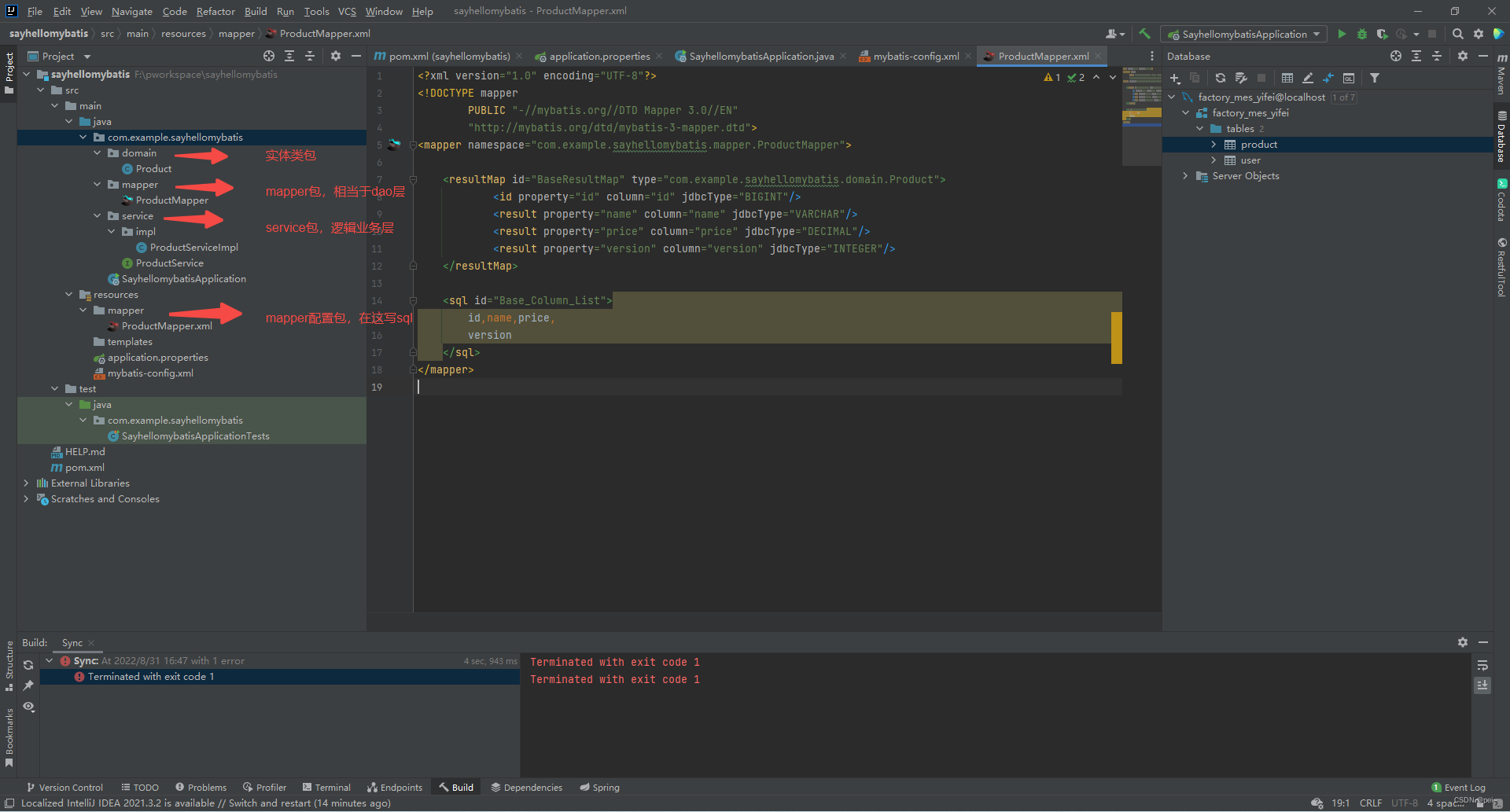Collapse the Sync build result node
Image resolution: width=1510 pixels, height=812 pixels.
tap(50, 660)
